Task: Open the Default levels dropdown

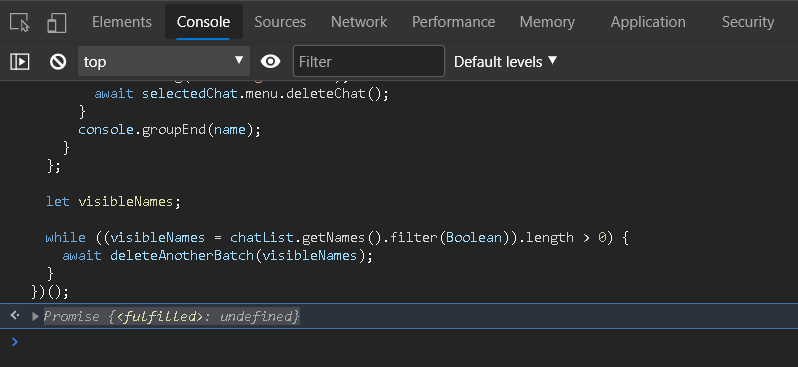Action: 505,62
